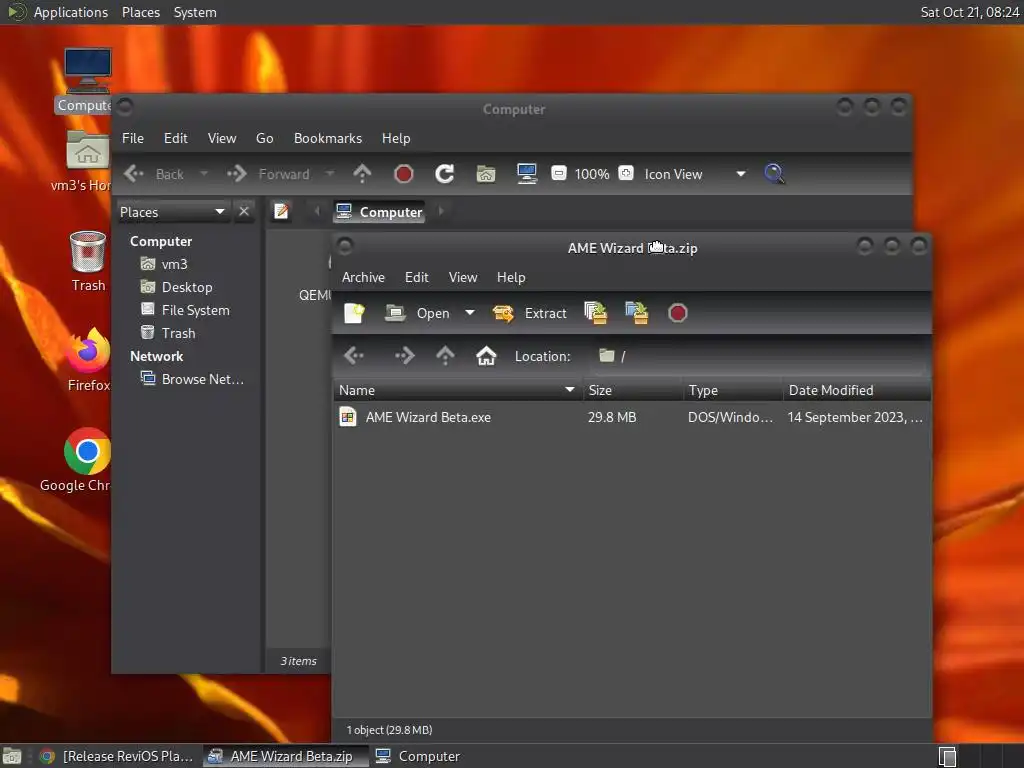Expand Open recent archives dropdown arrow
Image resolution: width=1024 pixels, height=768 pixels.
pyautogui.click(x=470, y=313)
